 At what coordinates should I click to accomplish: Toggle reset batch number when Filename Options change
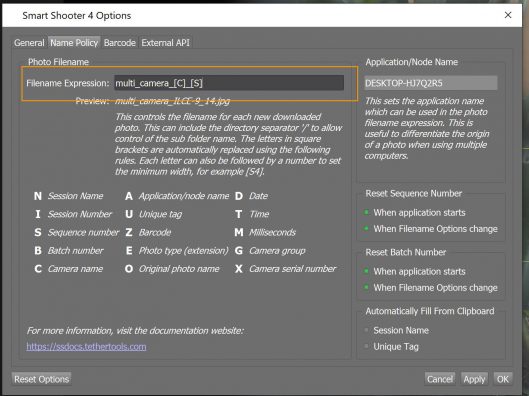(431, 288)
